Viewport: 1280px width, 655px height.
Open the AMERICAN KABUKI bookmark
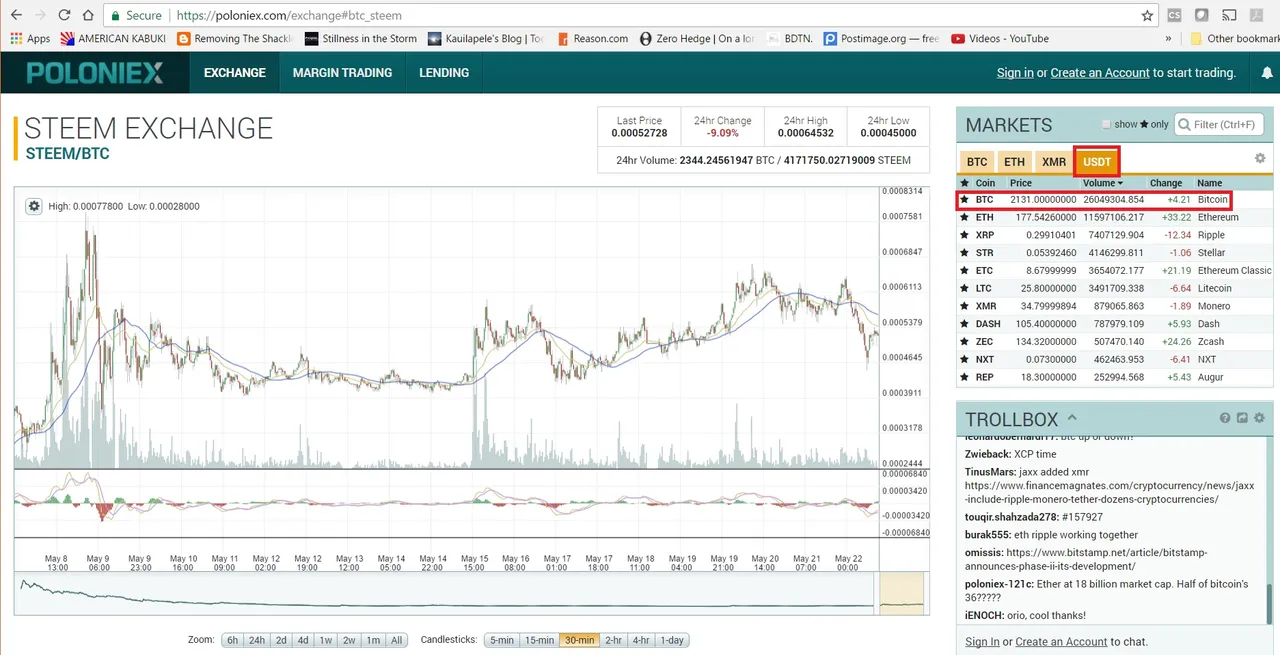tap(113, 39)
